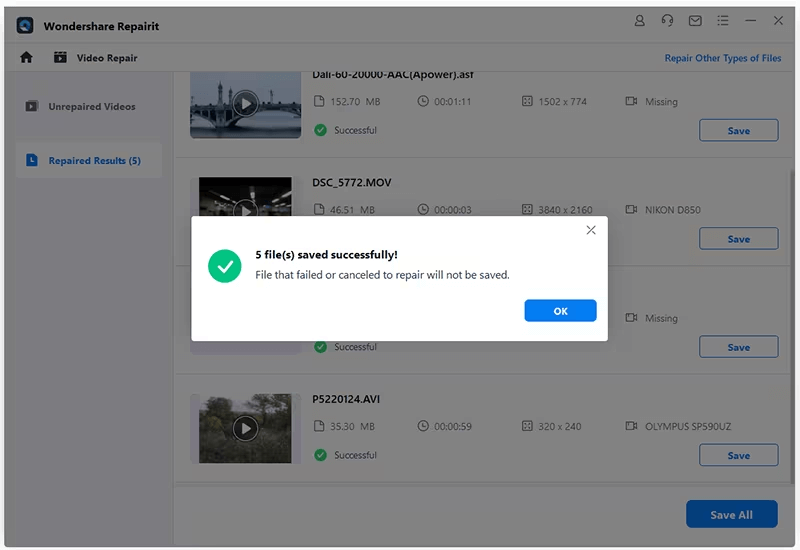Play the Dali-60-20000-AAC(Apower).asf preview
This screenshot has width=800, height=550.
[245, 102]
